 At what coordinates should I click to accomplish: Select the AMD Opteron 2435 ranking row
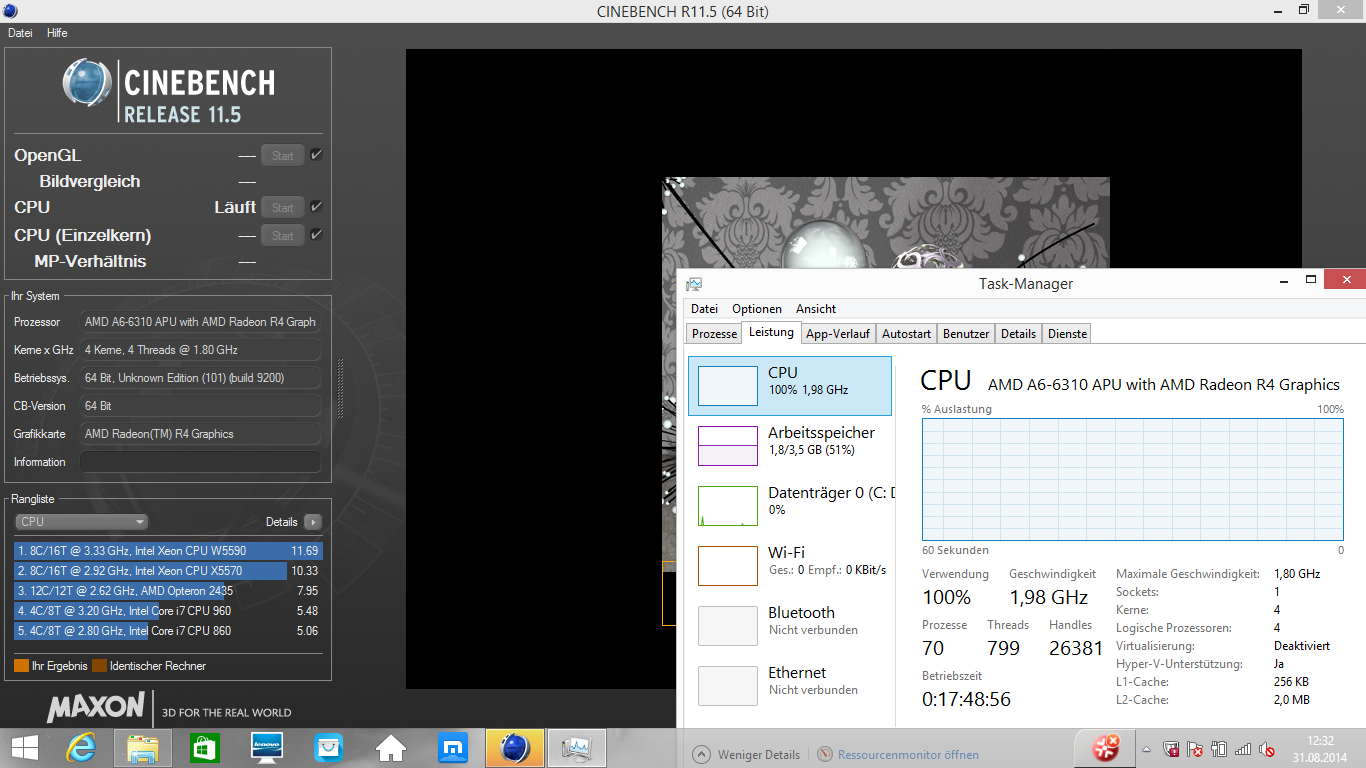168,591
